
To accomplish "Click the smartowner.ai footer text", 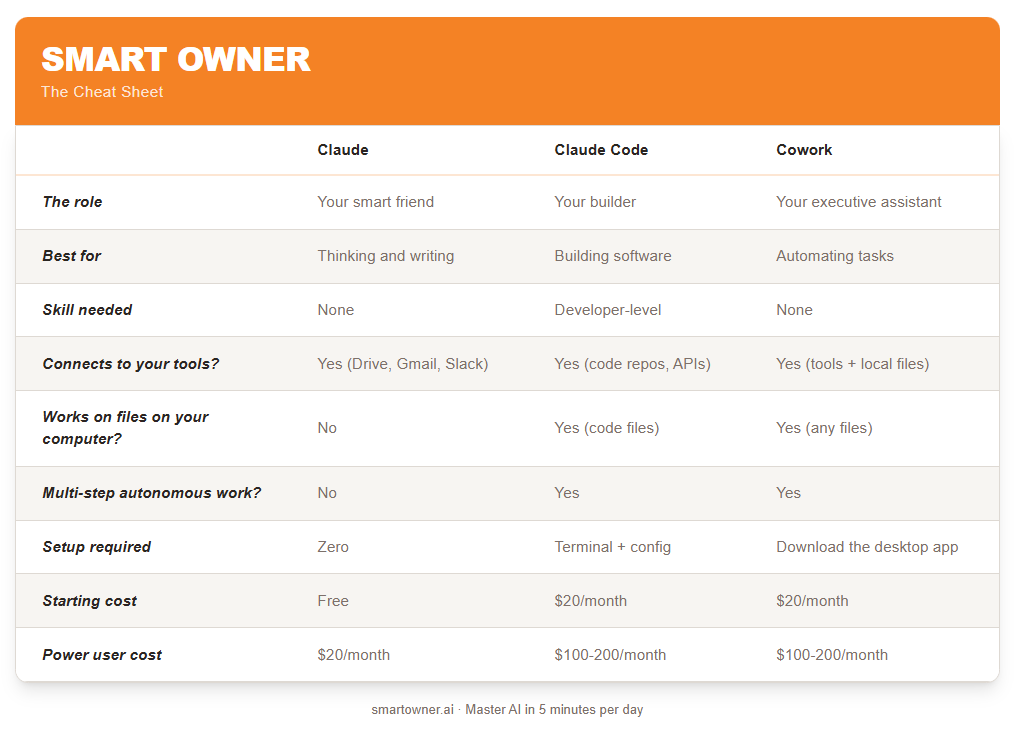I will click(x=507, y=710).
